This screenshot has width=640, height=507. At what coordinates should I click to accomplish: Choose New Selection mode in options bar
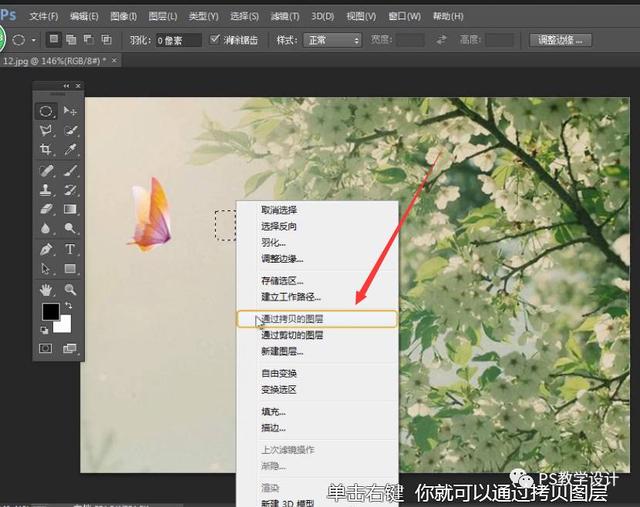pyautogui.click(x=53, y=40)
